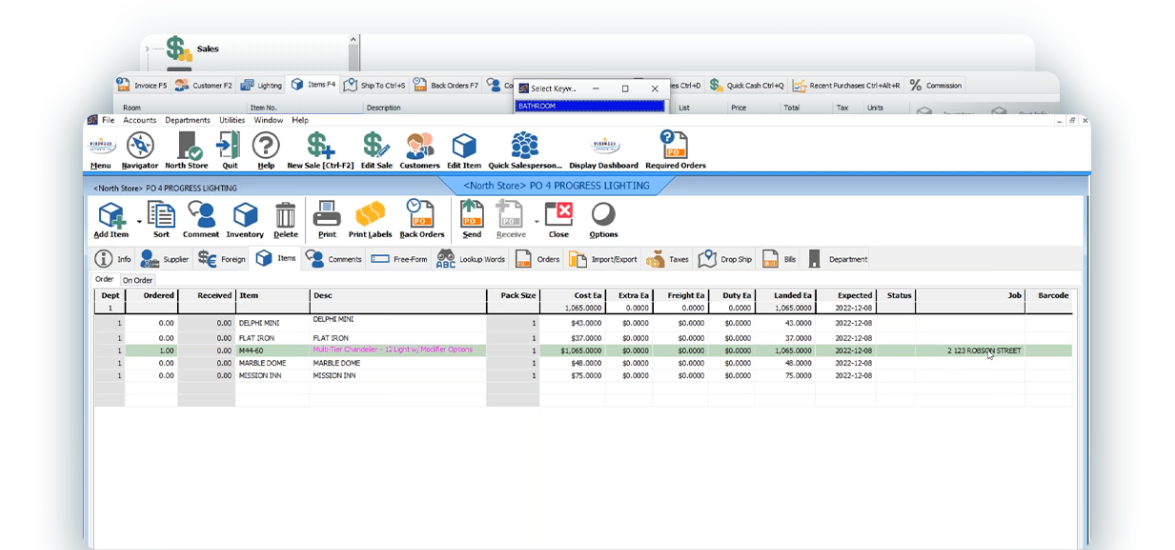This screenshot has height=550, width=1175.
Task: Switch to the Lookup Words tab
Action: [x=471, y=259]
